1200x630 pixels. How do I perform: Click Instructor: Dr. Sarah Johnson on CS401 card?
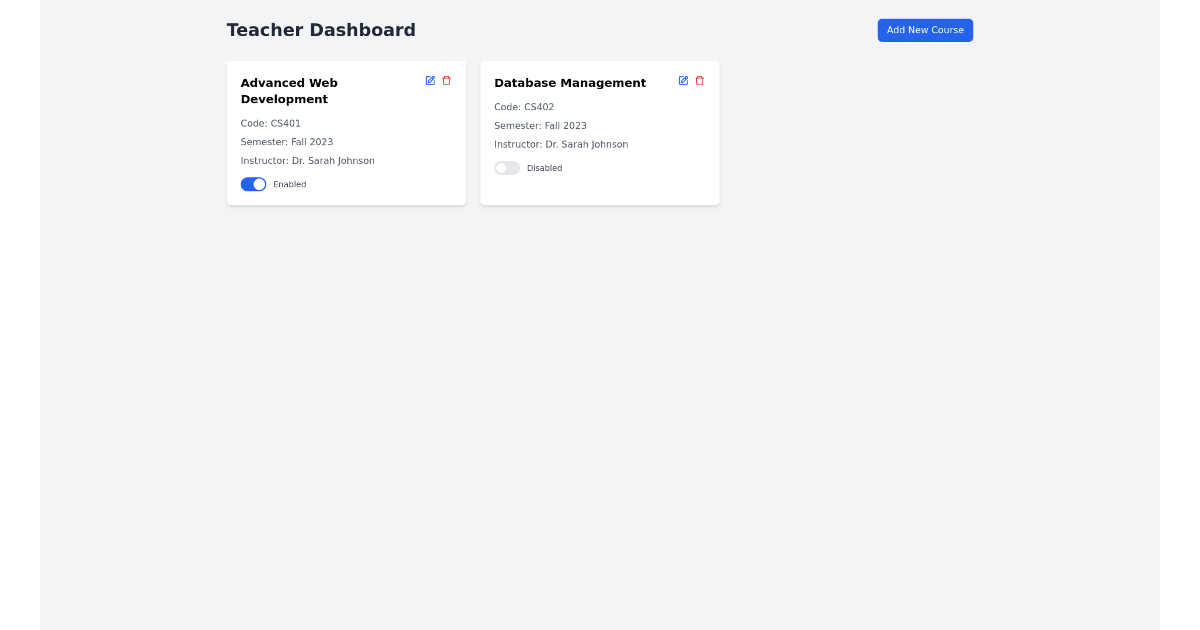tap(307, 160)
